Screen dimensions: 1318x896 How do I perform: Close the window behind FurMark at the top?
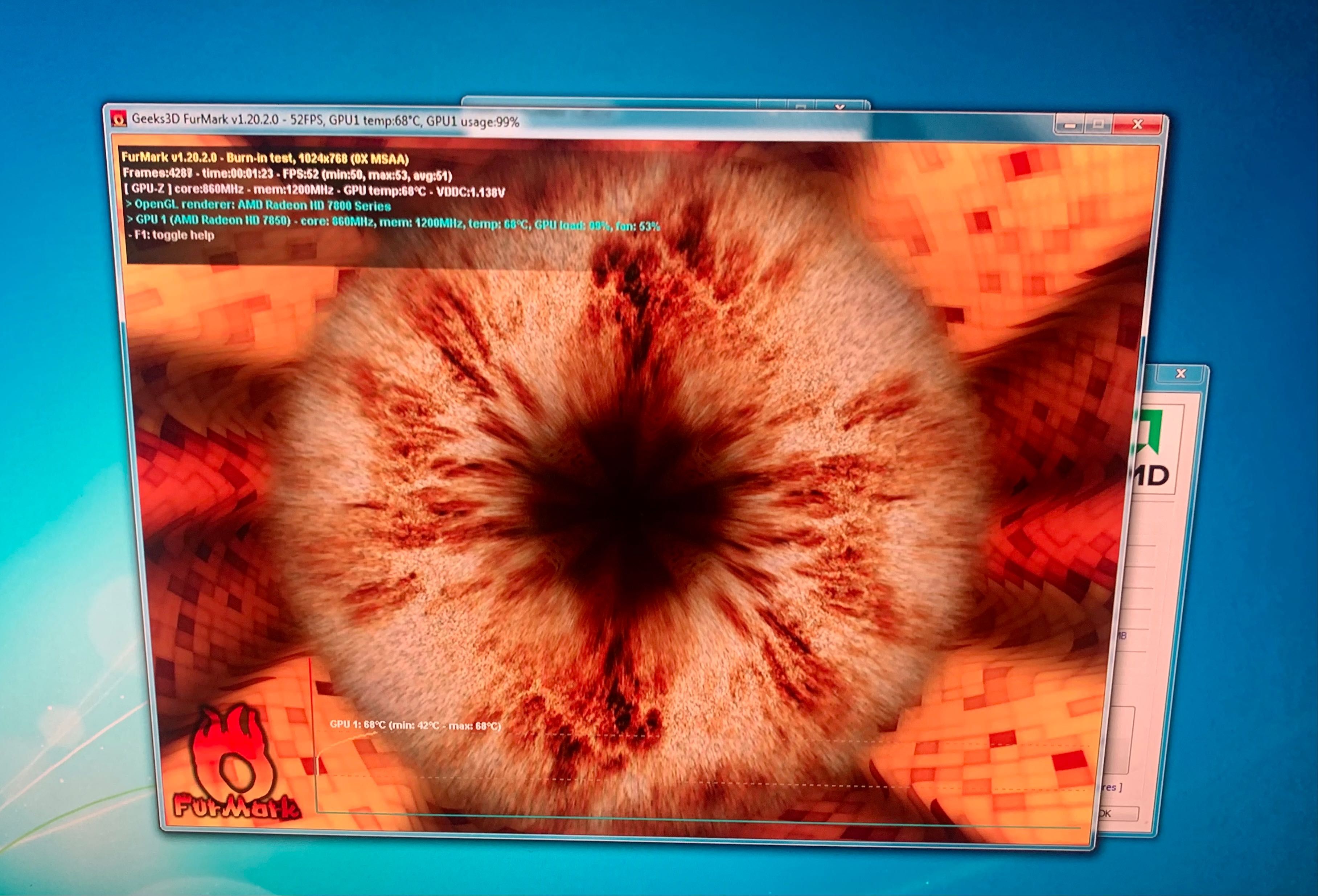tap(840, 107)
